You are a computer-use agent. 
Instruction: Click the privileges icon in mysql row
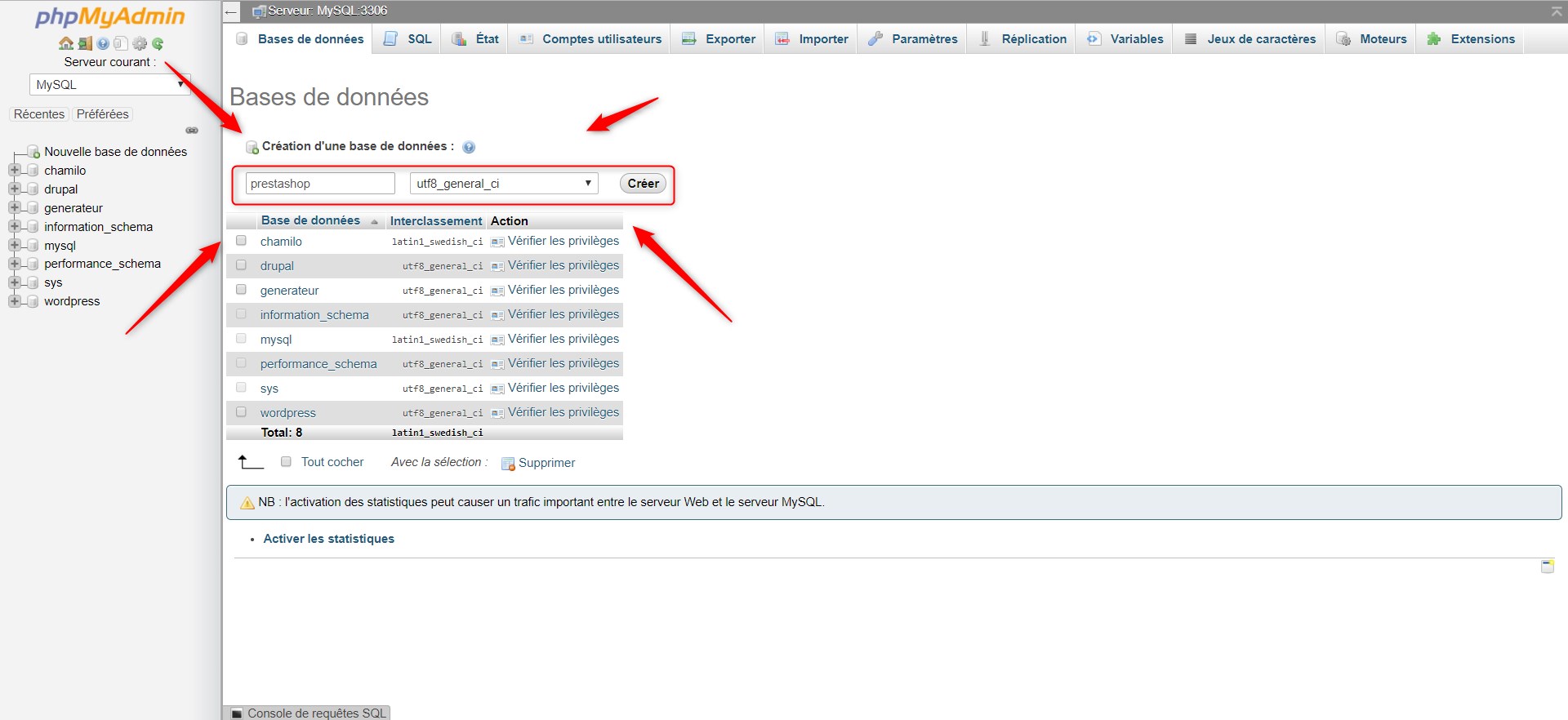497,340
